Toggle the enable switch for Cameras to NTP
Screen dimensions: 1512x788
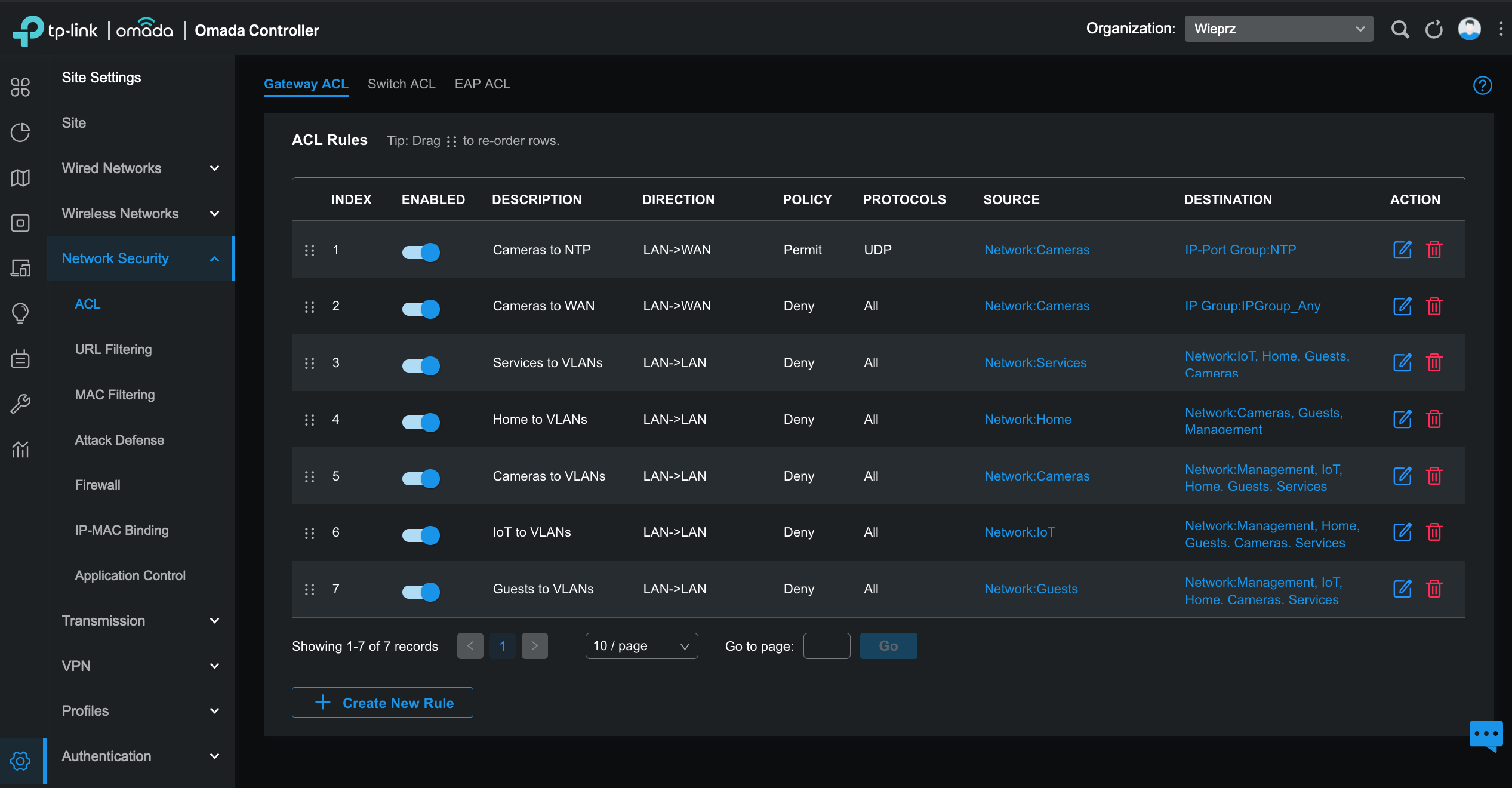coord(419,250)
